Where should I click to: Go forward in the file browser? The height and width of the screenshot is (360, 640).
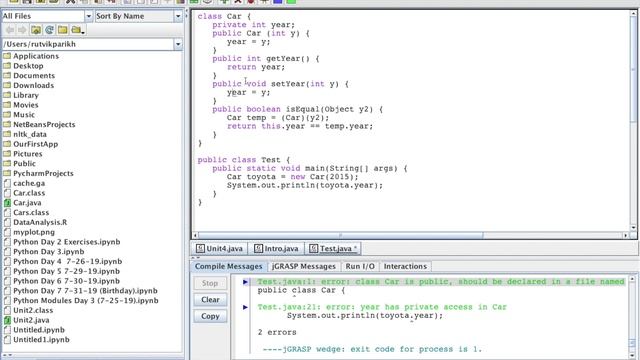pos(22,30)
